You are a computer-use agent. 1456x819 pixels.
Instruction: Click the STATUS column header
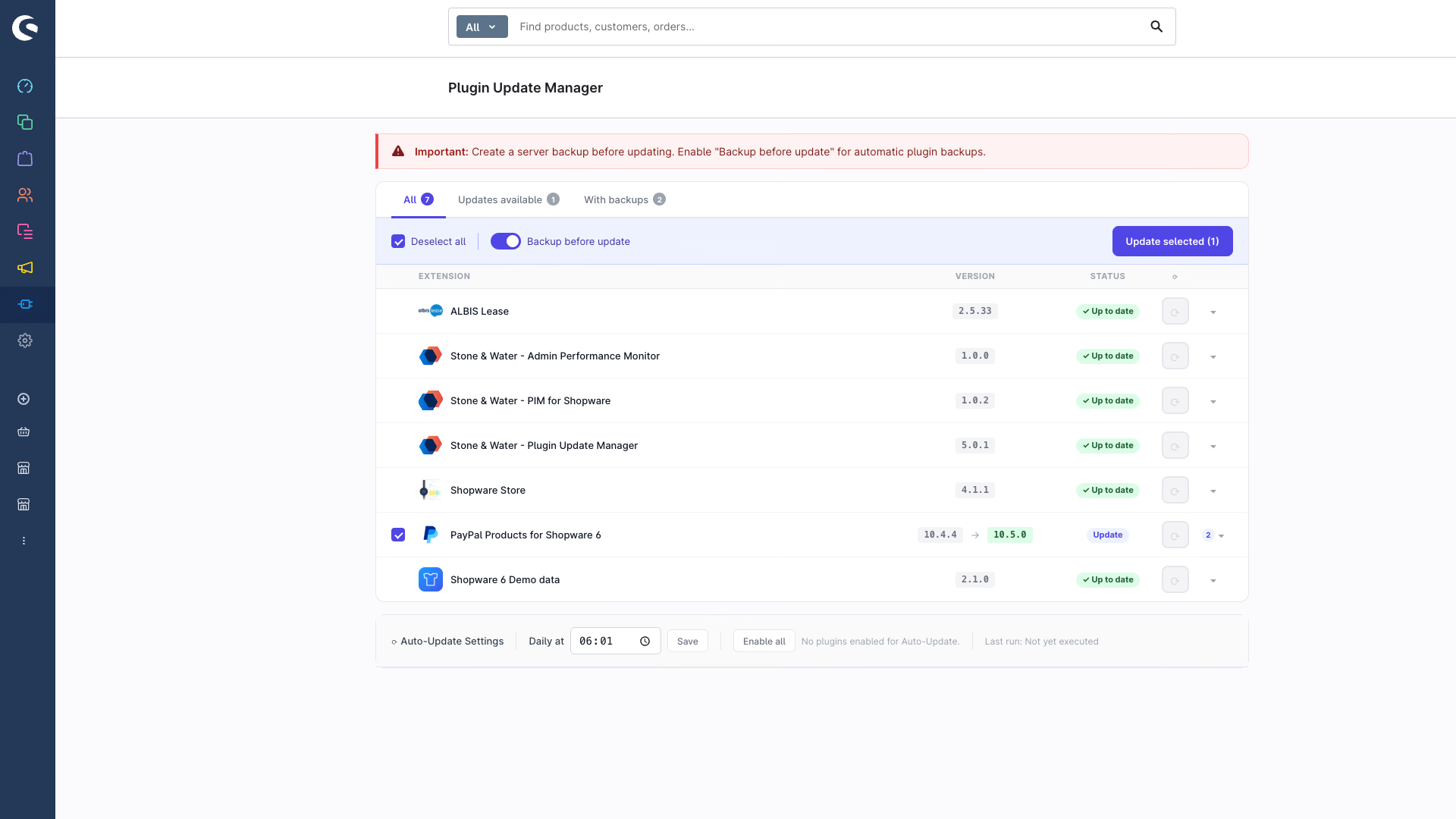(x=1108, y=277)
